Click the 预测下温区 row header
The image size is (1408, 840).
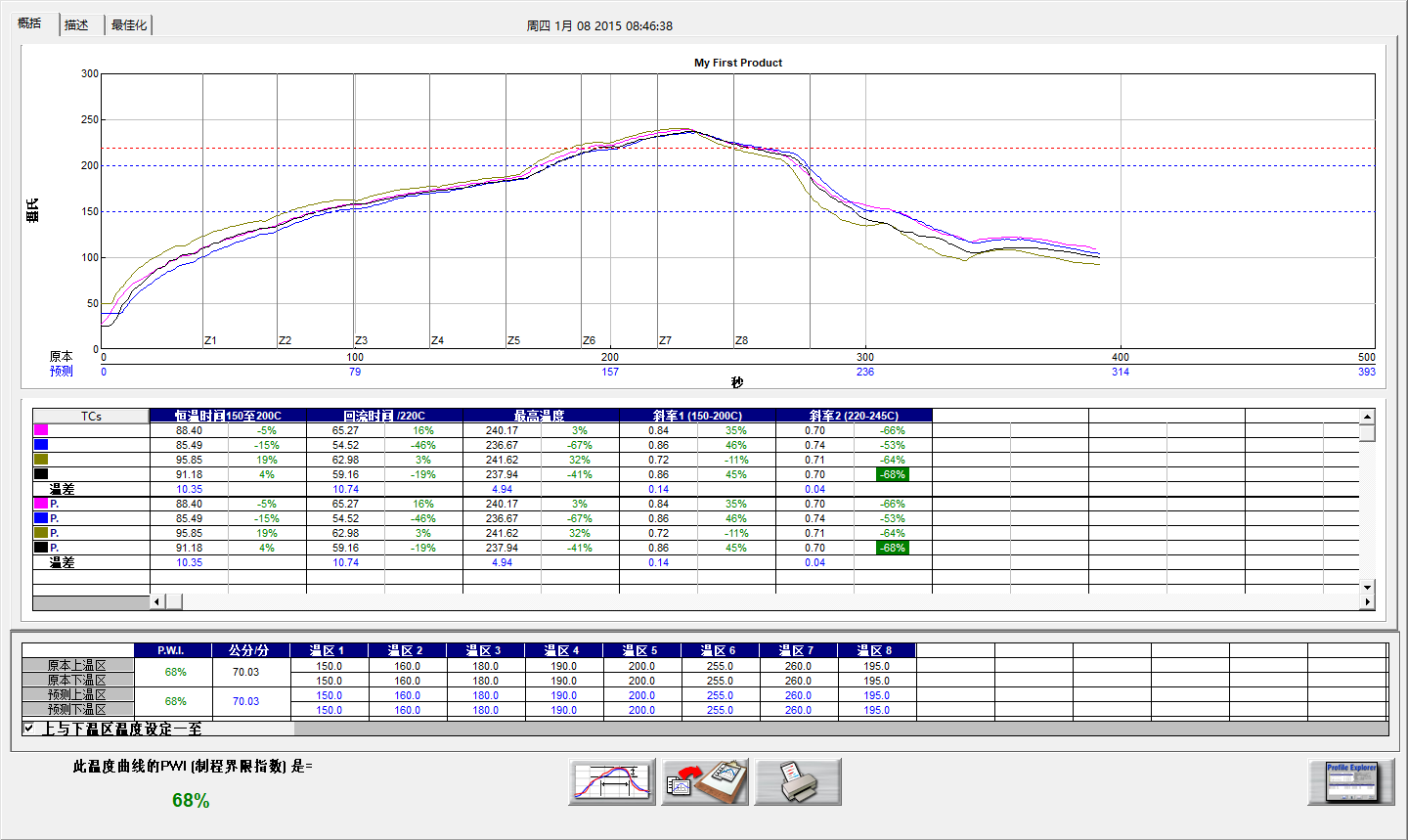(x=77, y=710)
